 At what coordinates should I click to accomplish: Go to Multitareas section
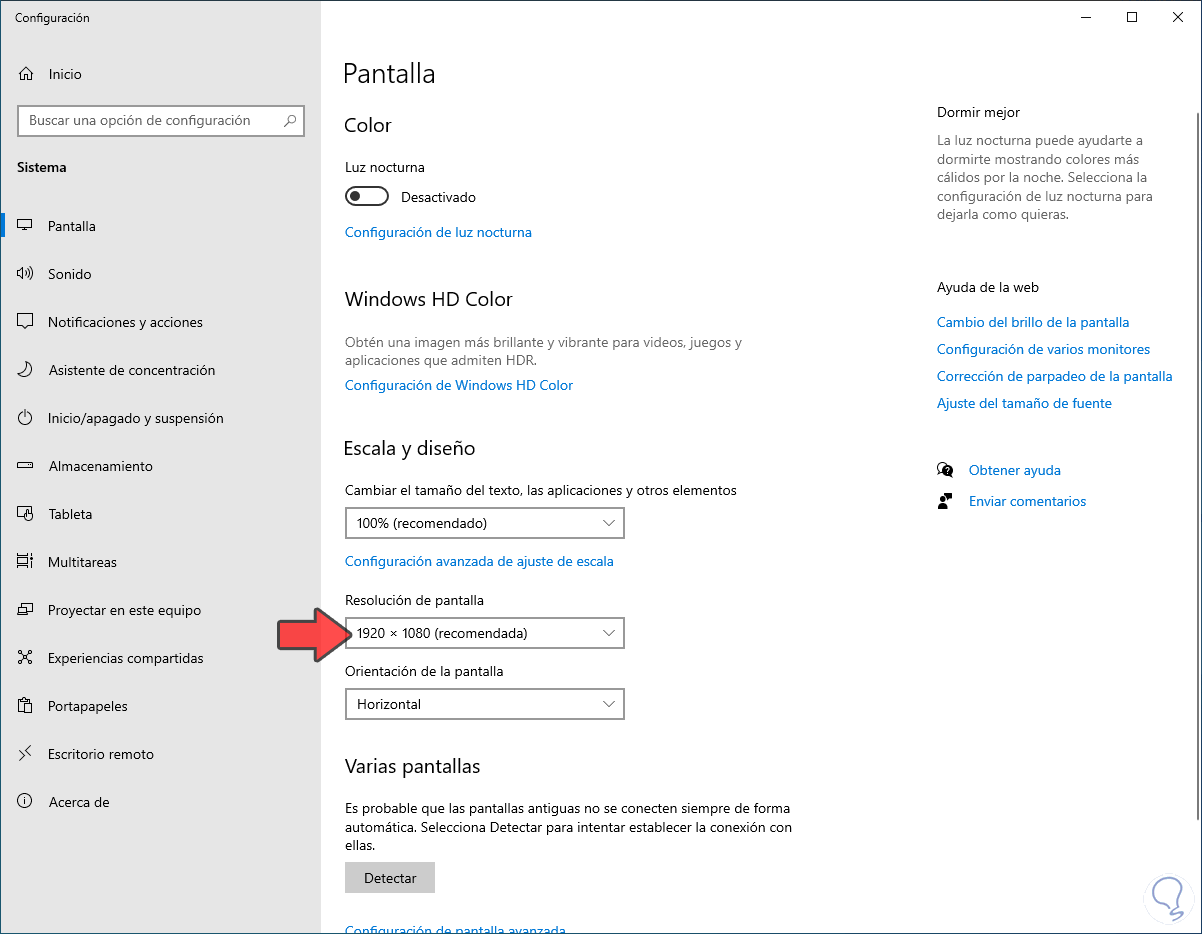coord(82,562)
